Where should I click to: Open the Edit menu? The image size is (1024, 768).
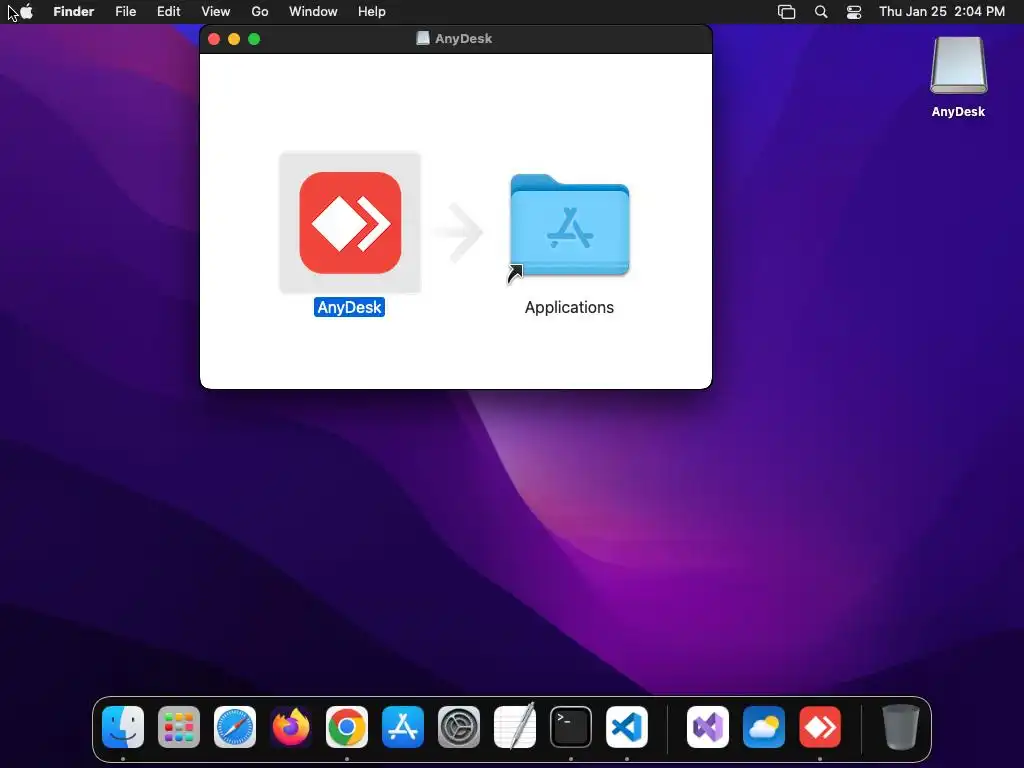click(x=168, y=12)
